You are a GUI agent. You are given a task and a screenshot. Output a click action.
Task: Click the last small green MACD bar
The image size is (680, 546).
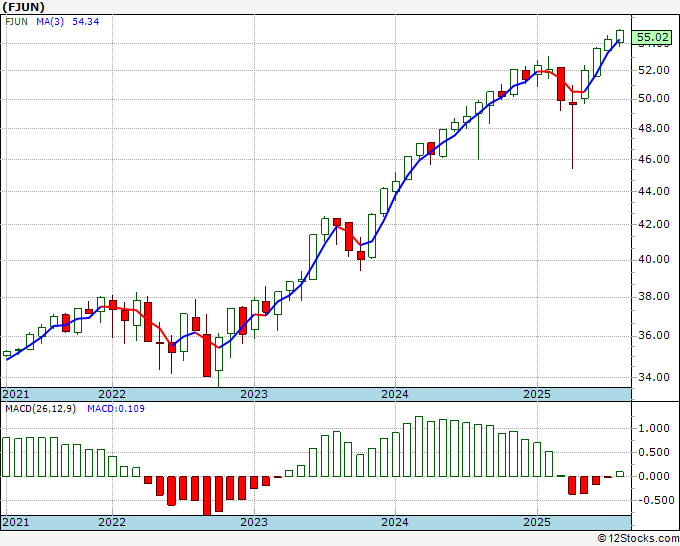(620, 474)
